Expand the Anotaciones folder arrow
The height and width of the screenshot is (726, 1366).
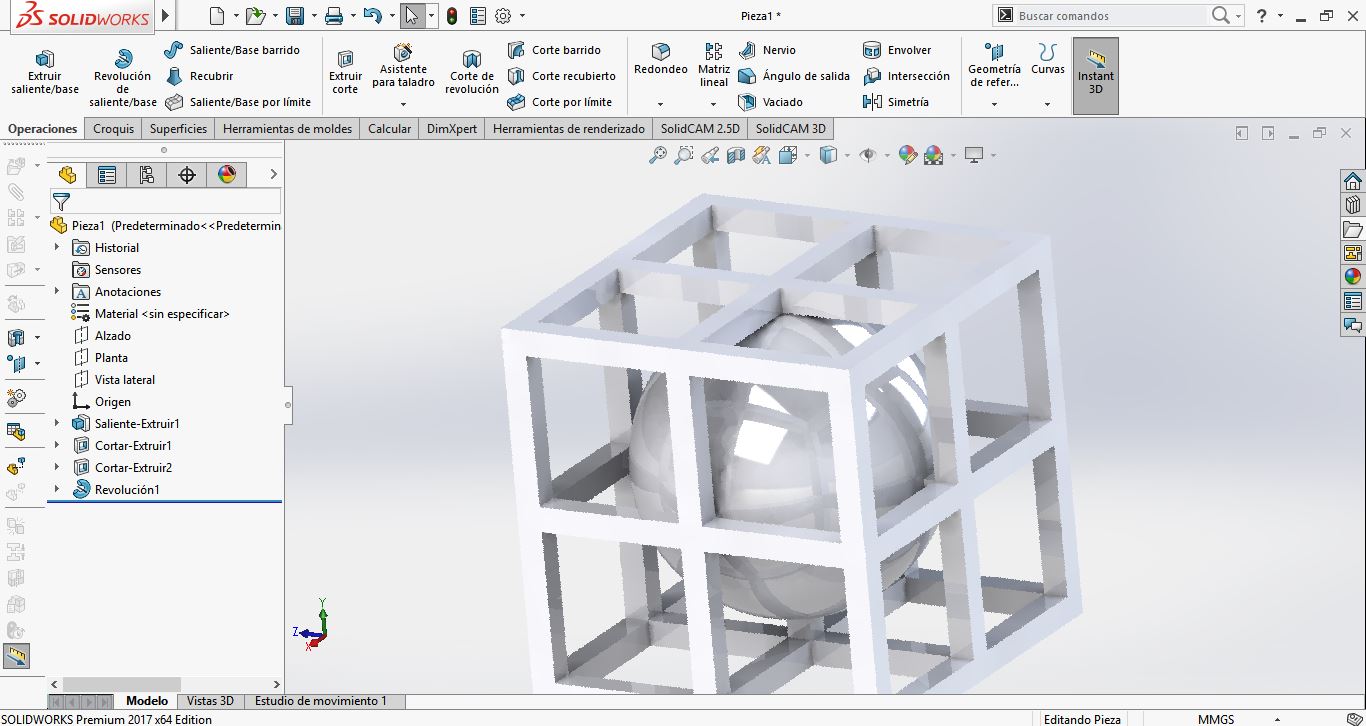[57, 292]
